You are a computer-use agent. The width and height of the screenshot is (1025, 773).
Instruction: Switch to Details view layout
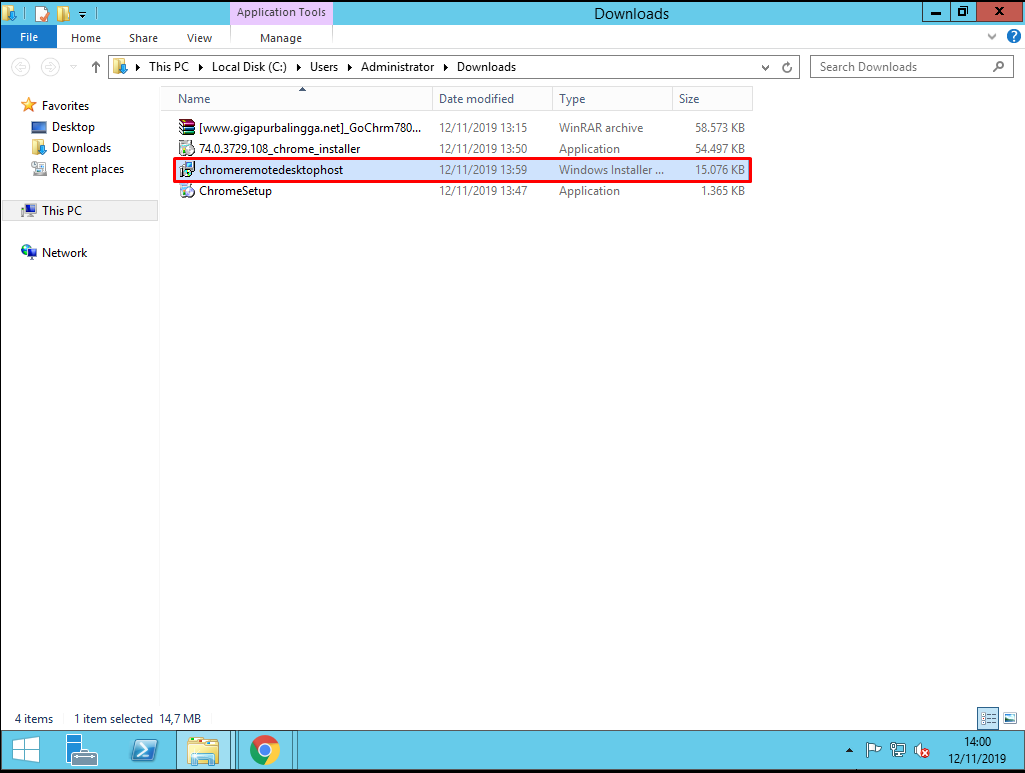[988, 719]
